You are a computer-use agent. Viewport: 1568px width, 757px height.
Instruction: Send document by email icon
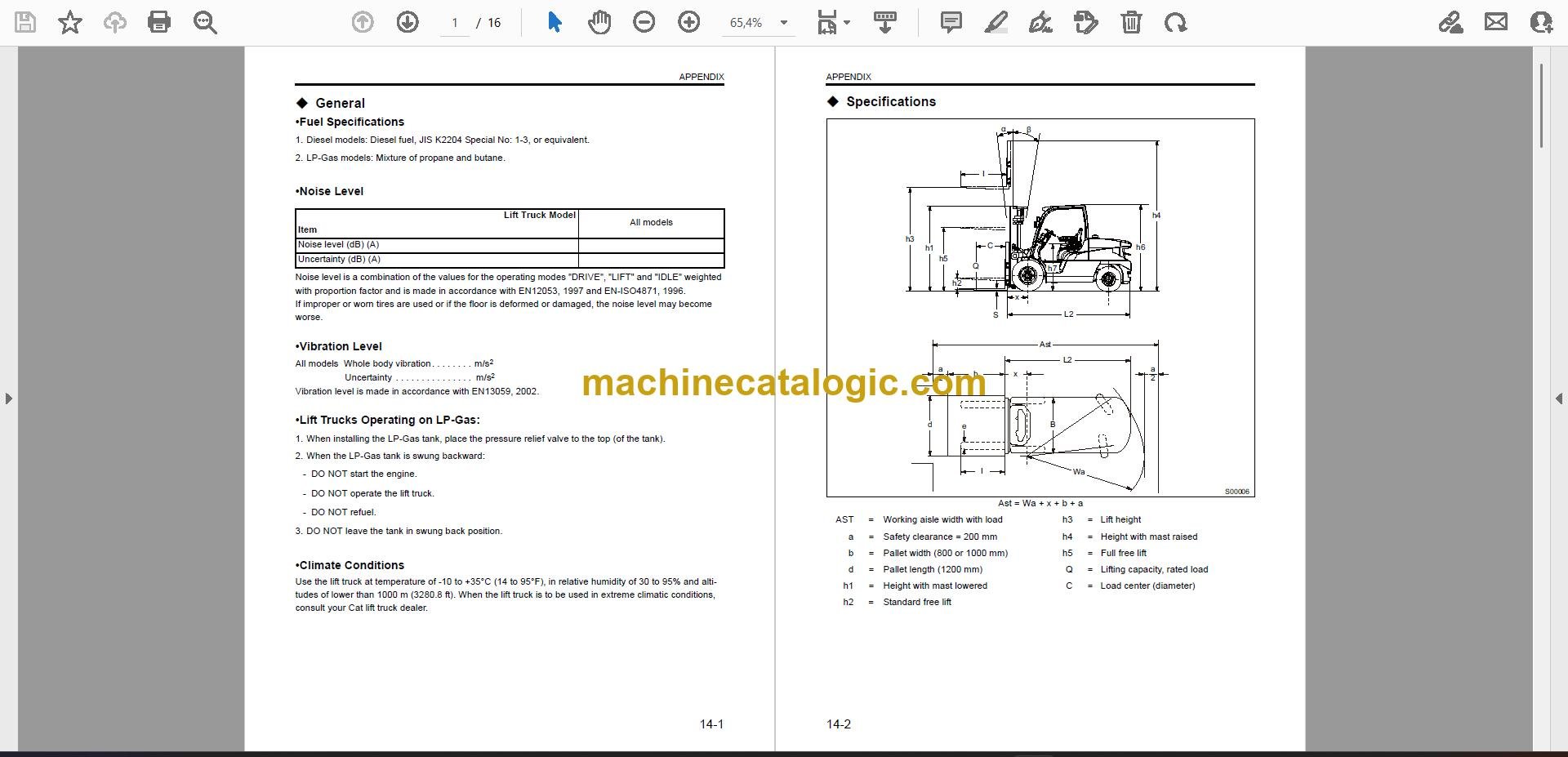click(1496, 22)
